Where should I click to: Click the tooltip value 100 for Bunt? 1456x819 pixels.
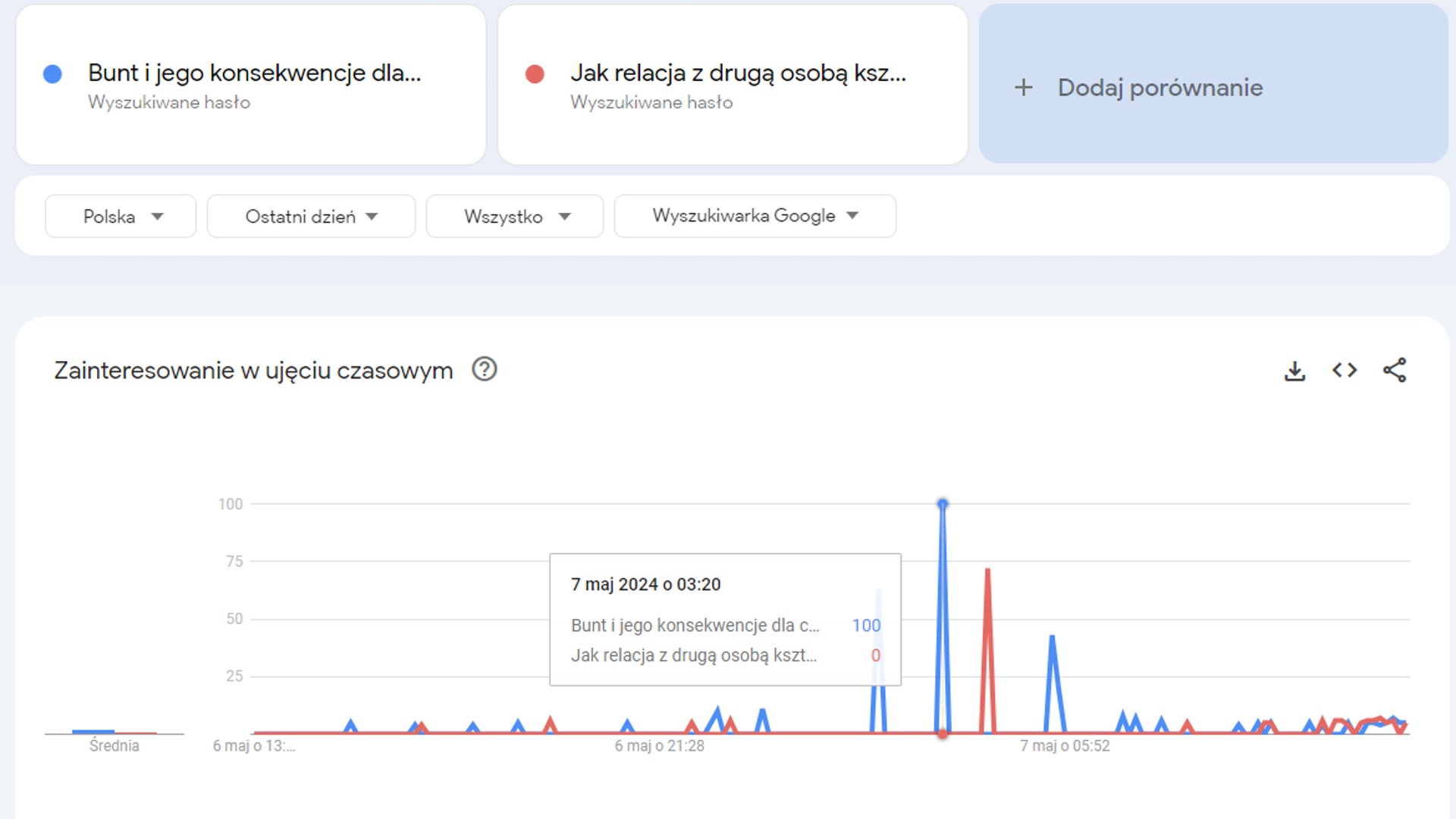pos(866,626)
